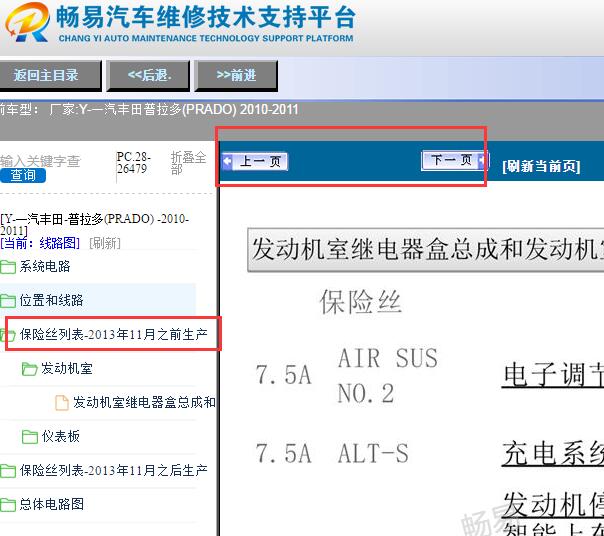Expand 位置和线路 folder
This screenshot has width=604, height=536.
pyautogui.click(x=52, y=300)
